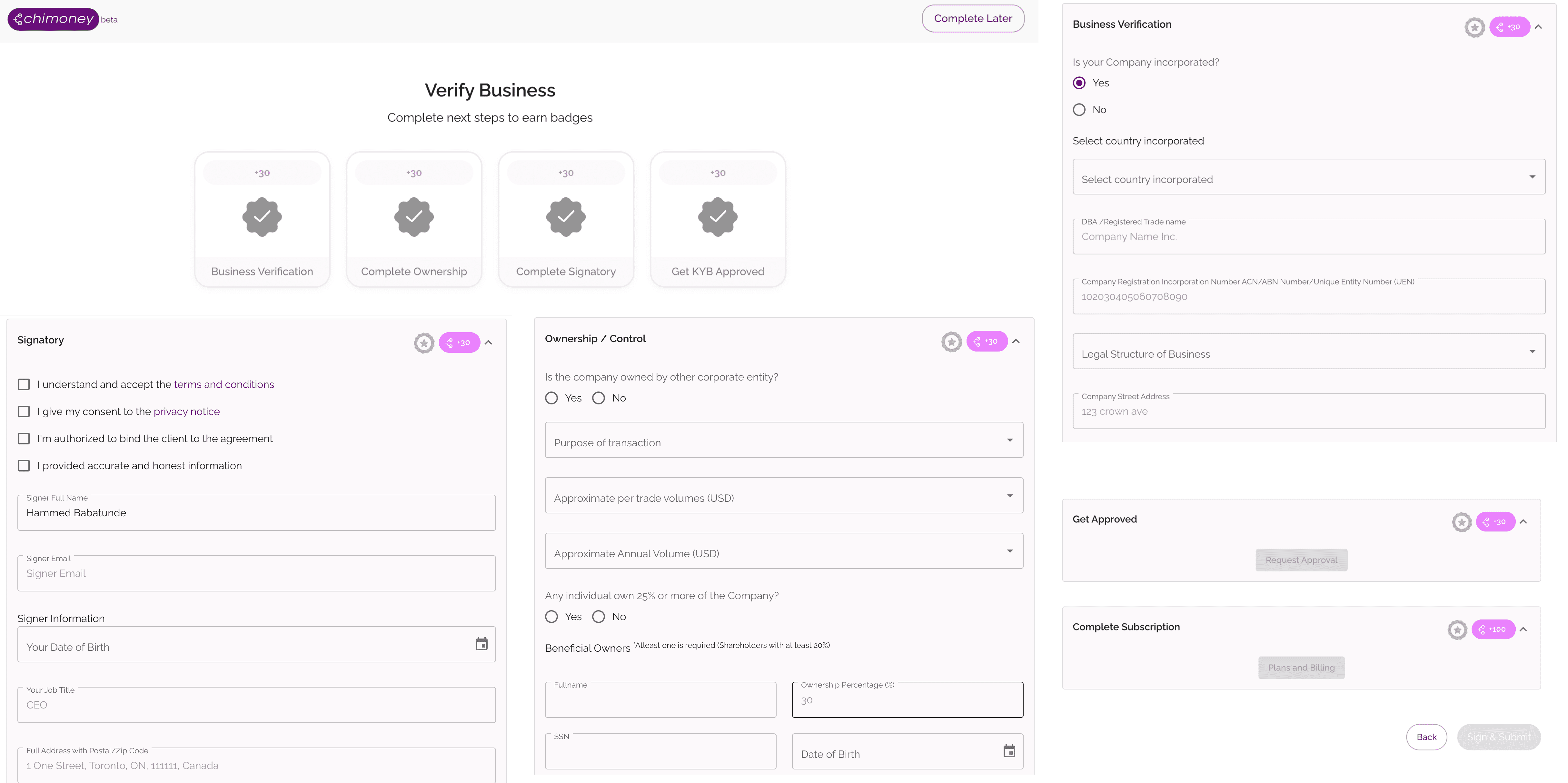Tick the 'I provided accurate and honest information' checkbox
The image size is (1568, 783).
pos(24,466)
